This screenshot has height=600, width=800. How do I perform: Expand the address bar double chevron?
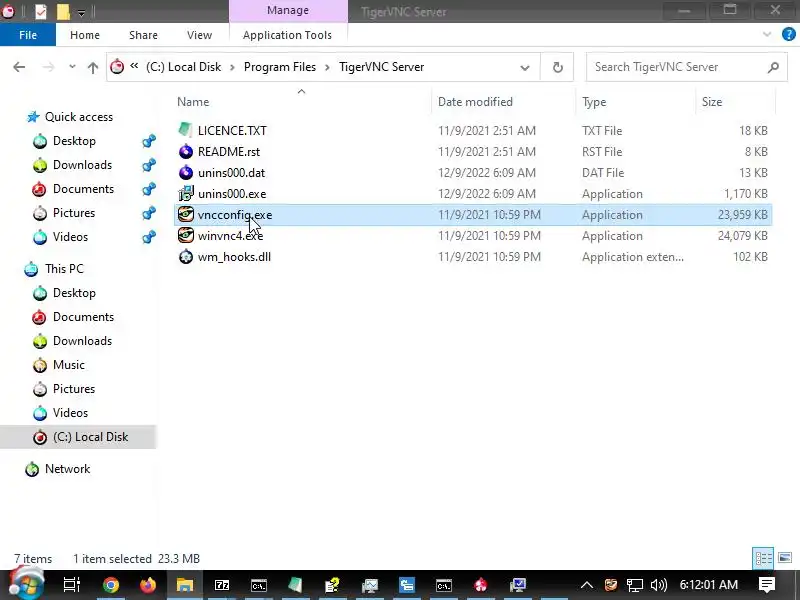click(x=134, y=66)
